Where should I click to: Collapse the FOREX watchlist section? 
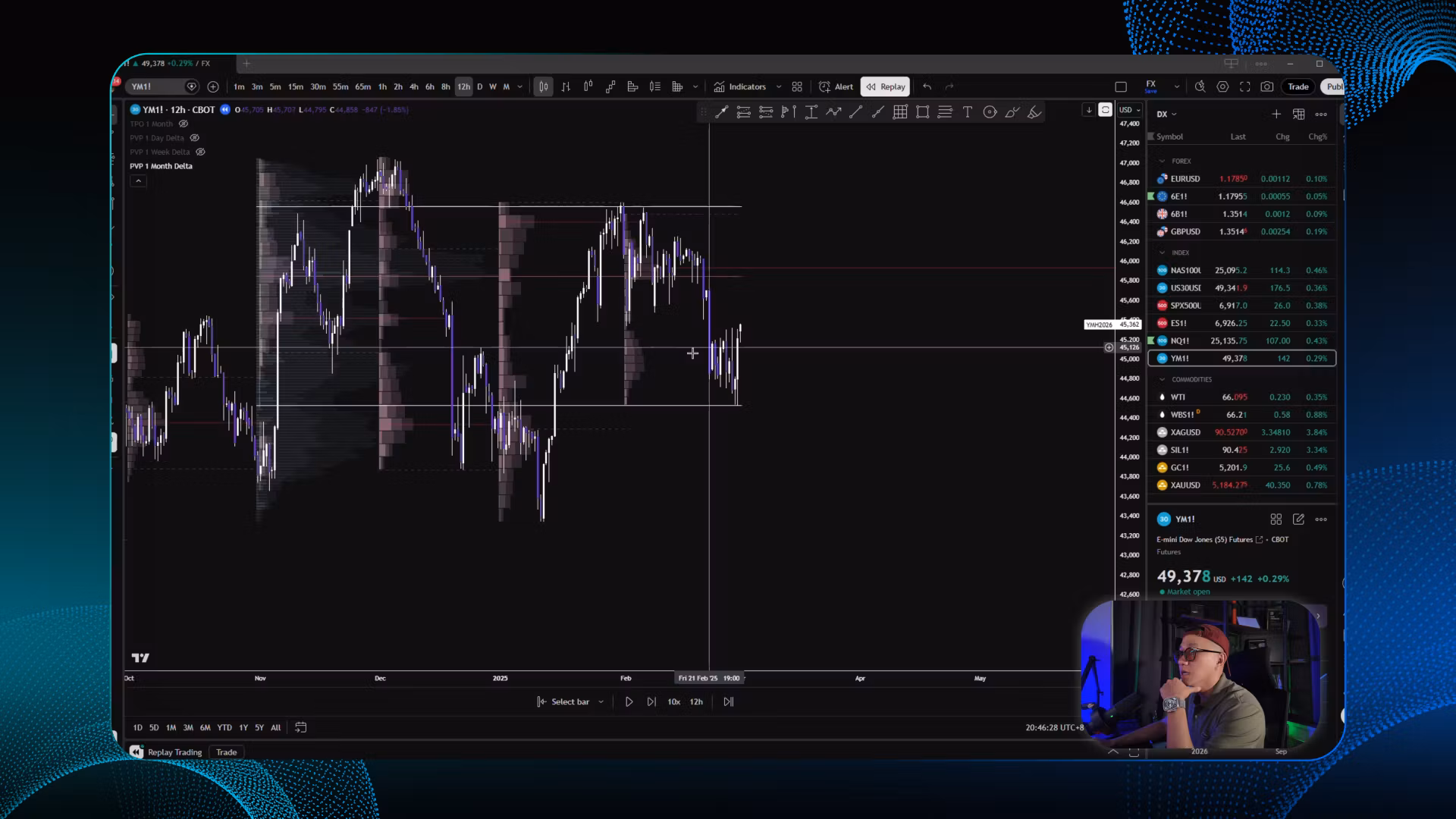click(1162, 161)
